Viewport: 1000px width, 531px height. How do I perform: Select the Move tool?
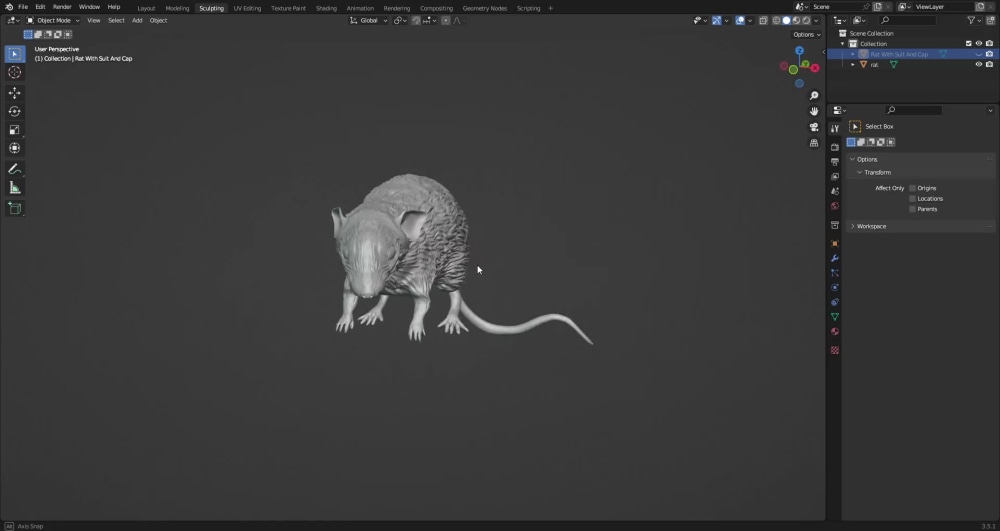pos(14,93)
